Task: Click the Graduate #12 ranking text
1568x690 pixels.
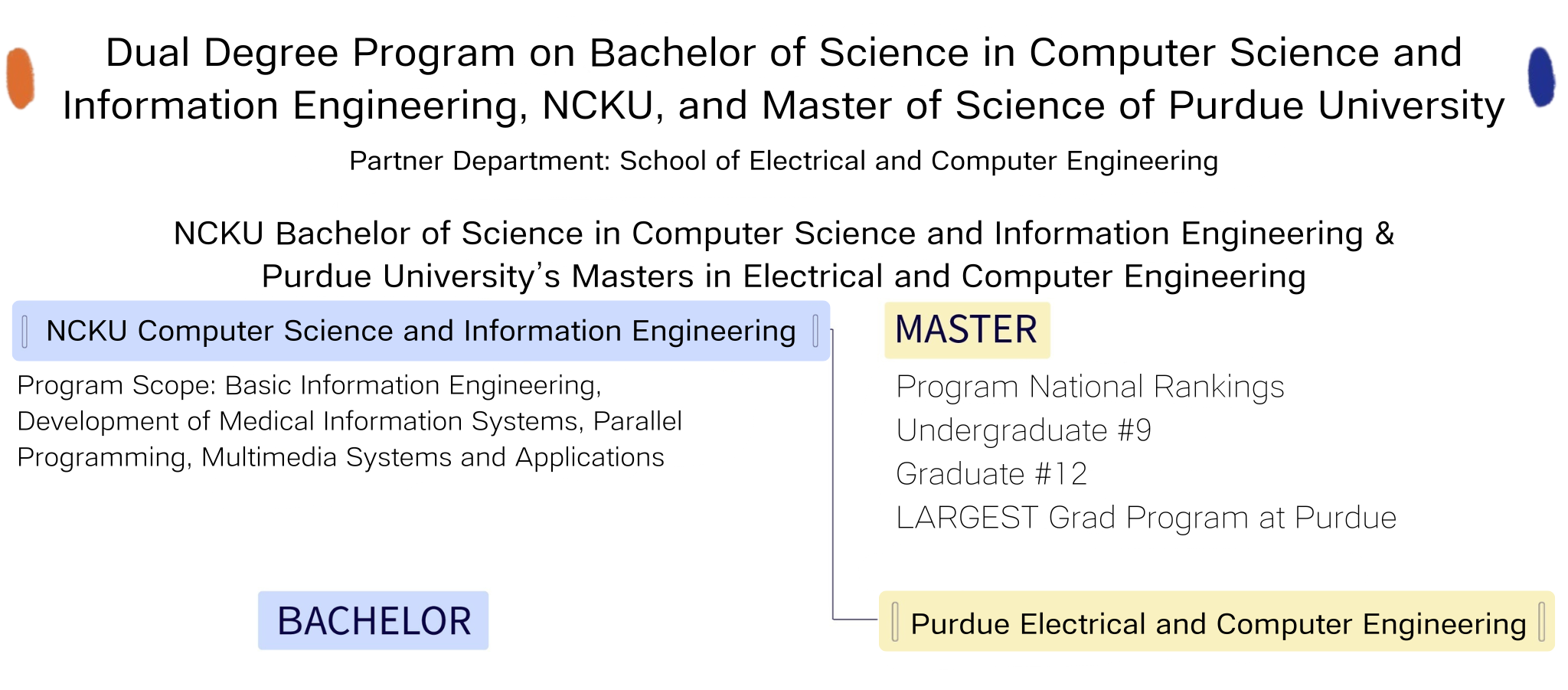Action: [x=991, y=474]
